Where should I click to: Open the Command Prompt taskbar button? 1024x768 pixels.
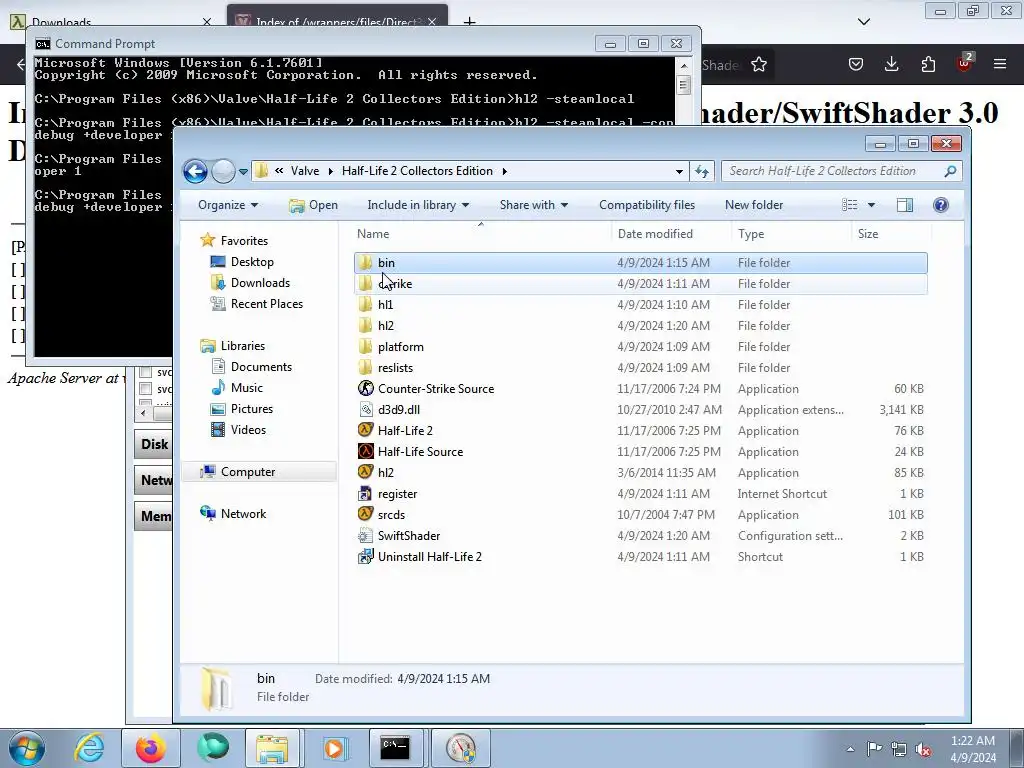click(395, 748)
